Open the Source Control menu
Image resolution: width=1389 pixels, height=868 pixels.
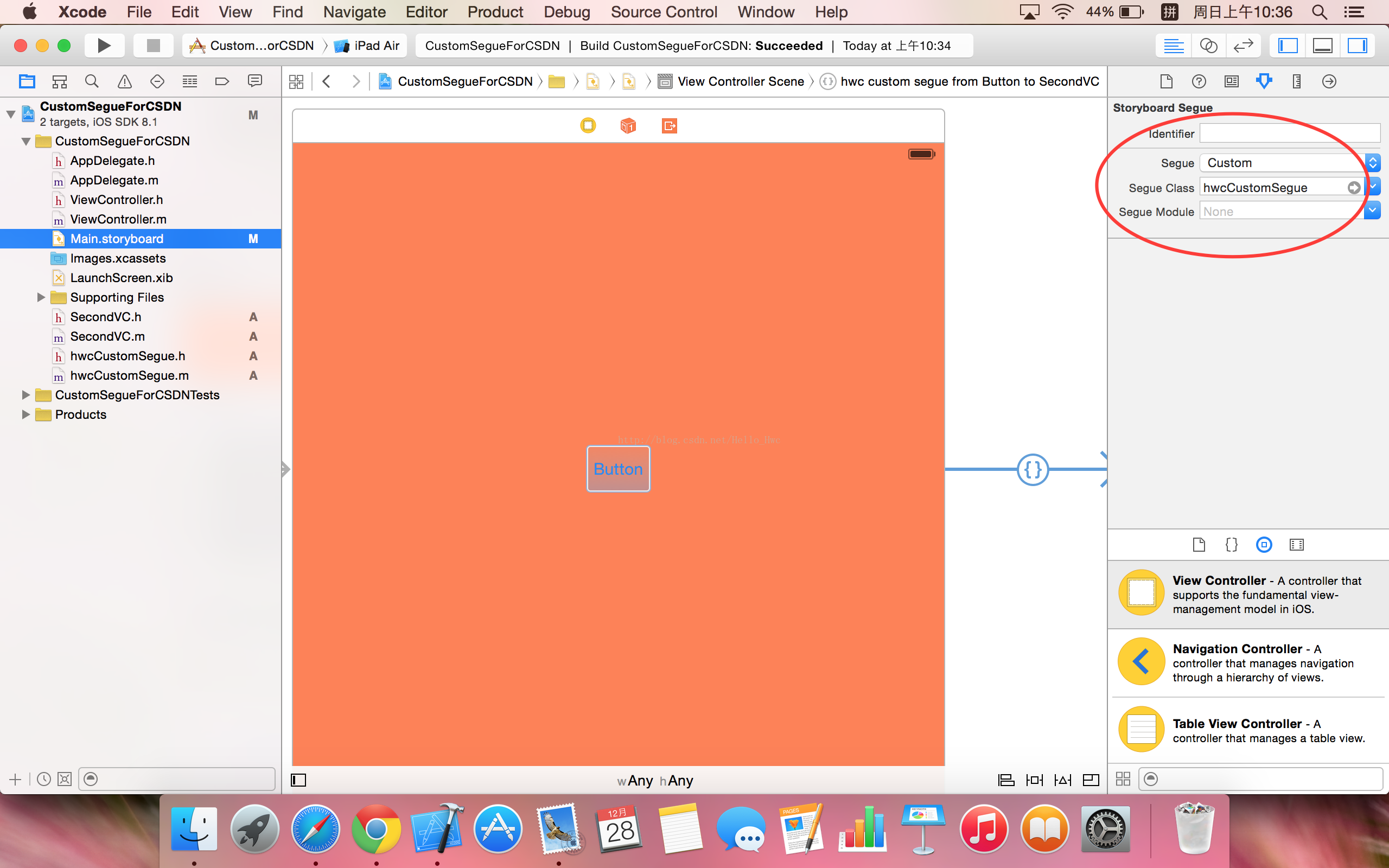click(664, 12)
